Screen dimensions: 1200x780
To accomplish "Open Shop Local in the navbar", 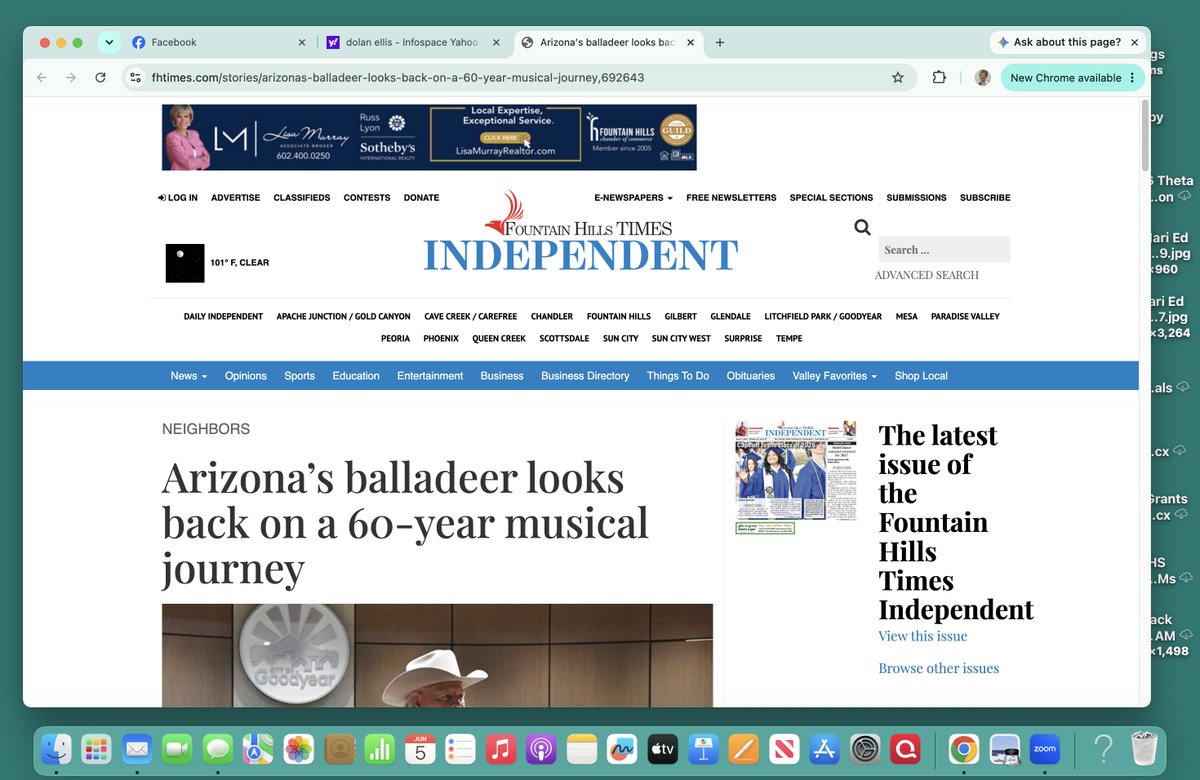I will pos(921,376).
